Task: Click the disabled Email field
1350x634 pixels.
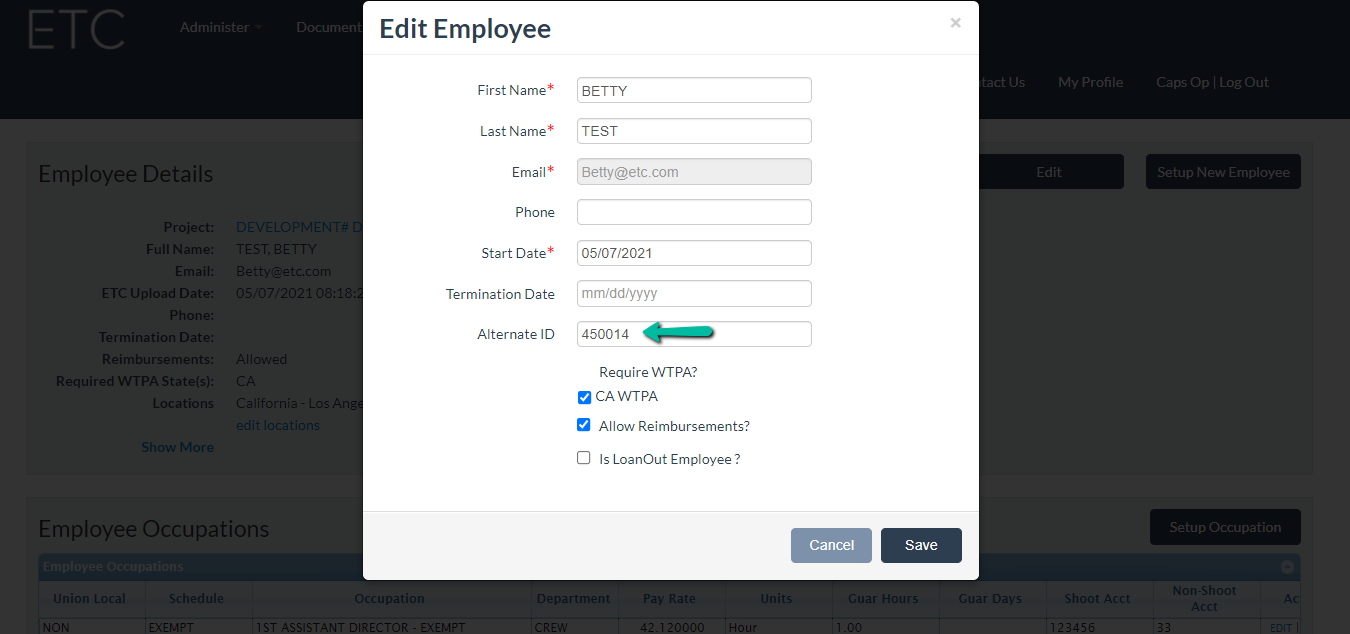Action: [x=694, y=172]
